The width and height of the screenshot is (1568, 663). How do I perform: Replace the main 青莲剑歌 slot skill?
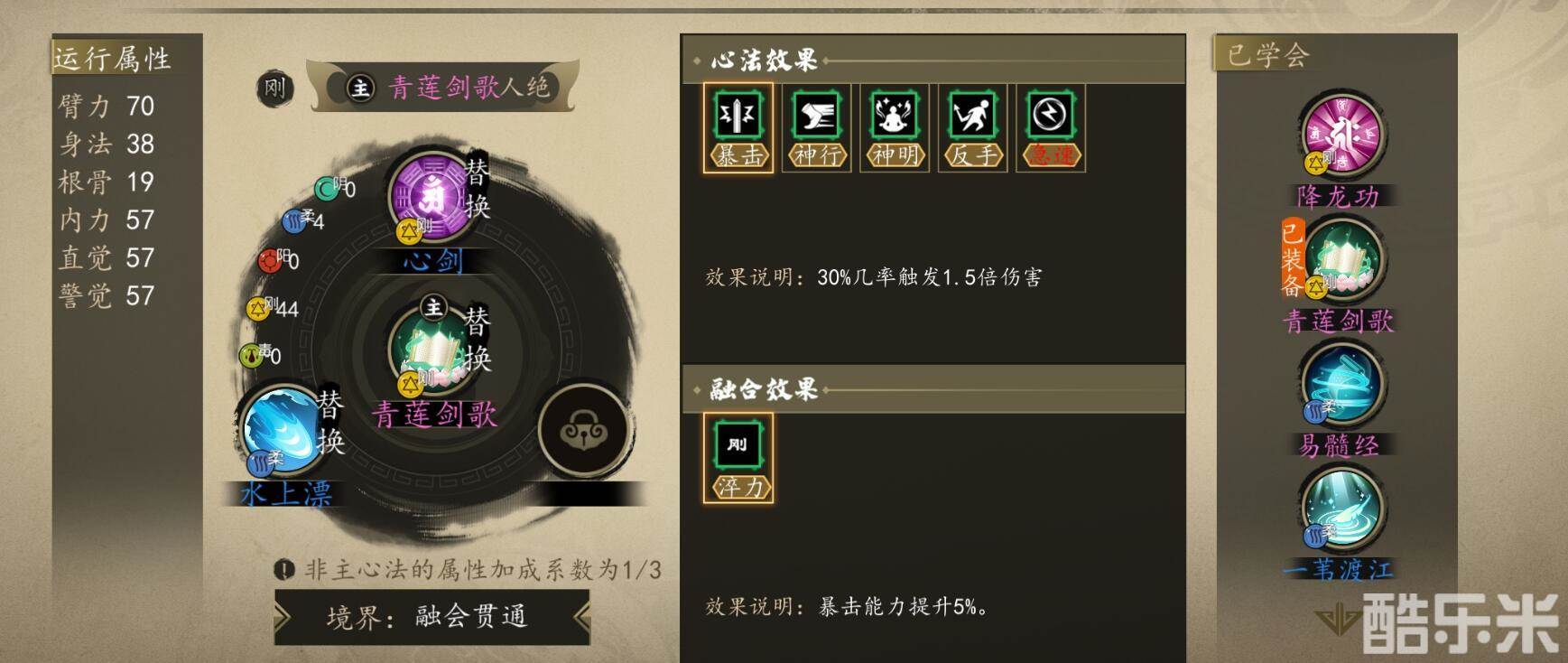(478, 339)
